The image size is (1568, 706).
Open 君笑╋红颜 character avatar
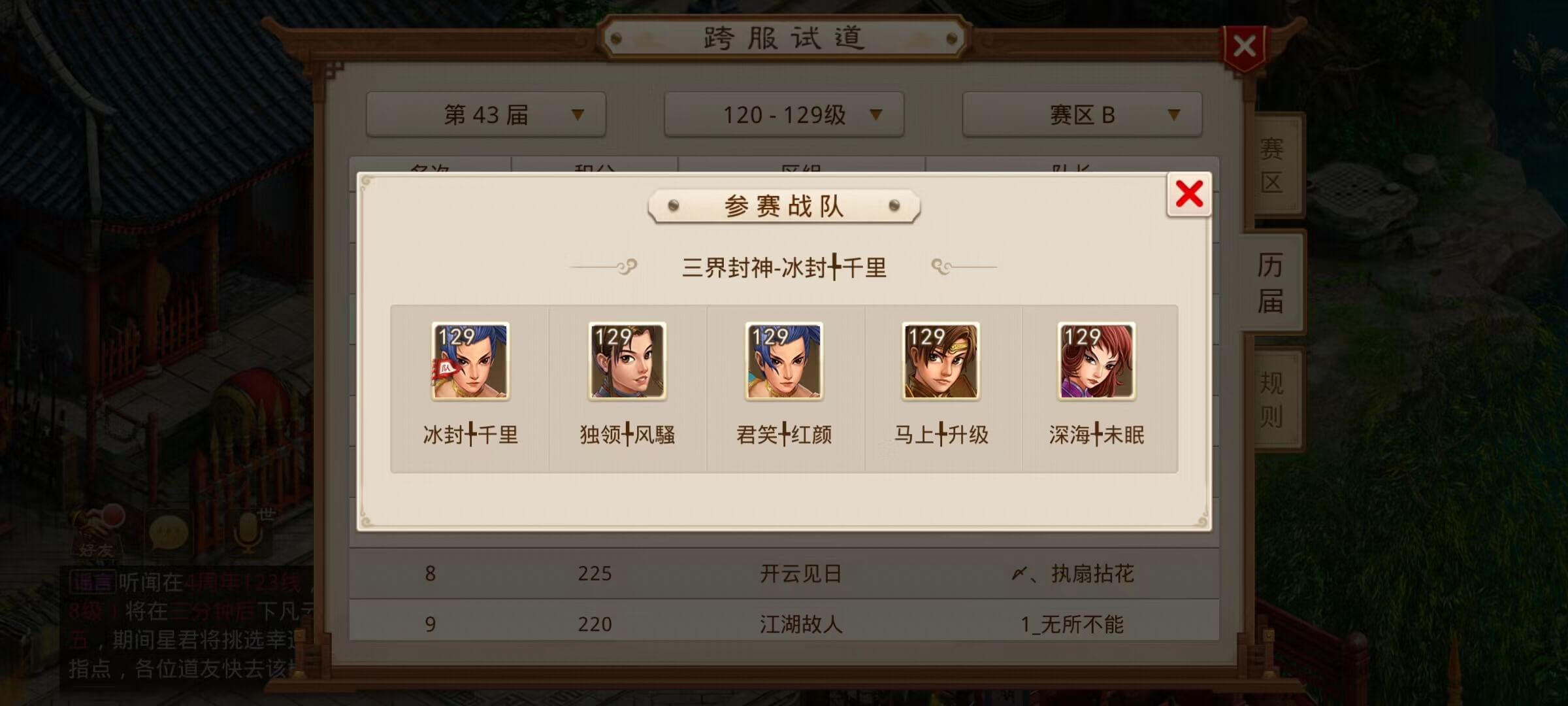[x=784, y=361]
